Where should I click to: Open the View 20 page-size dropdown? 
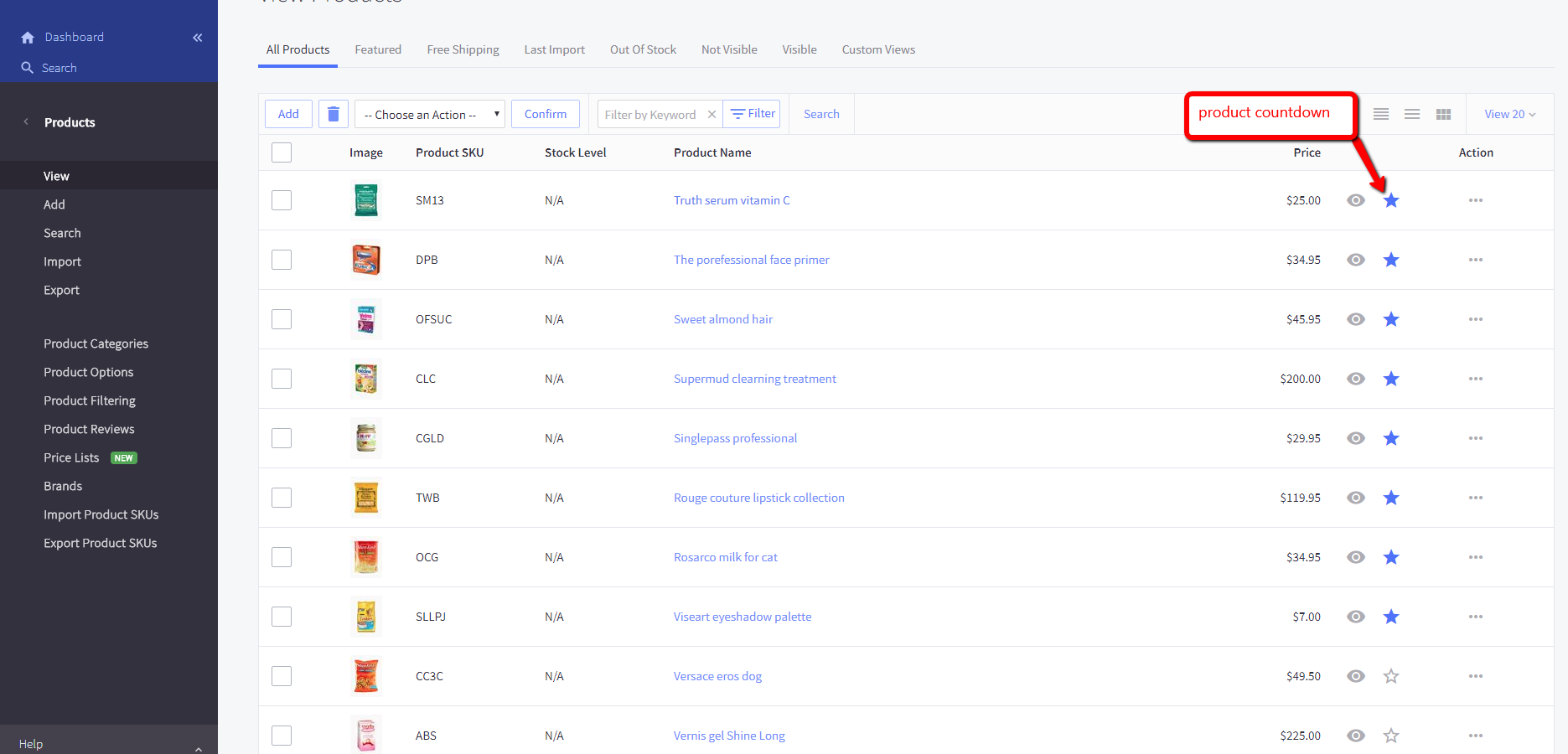tap(1510, 114)
